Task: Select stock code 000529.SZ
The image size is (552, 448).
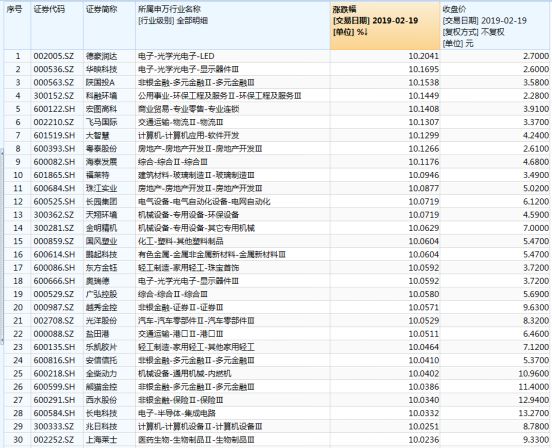Action: coord(54,294)
